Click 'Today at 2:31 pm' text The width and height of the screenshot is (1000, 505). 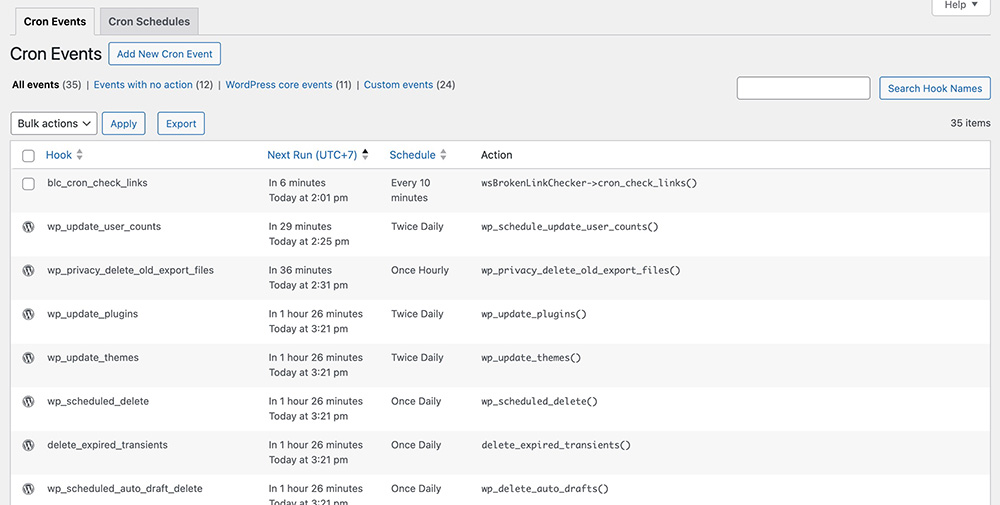pos(308,285)
